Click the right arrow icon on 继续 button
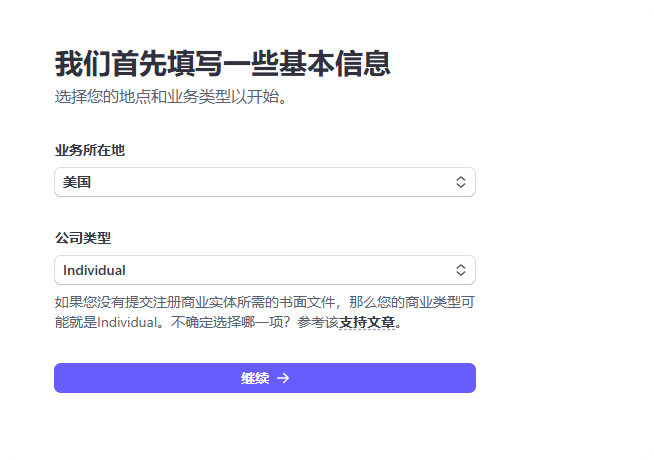 coord(283,378)
